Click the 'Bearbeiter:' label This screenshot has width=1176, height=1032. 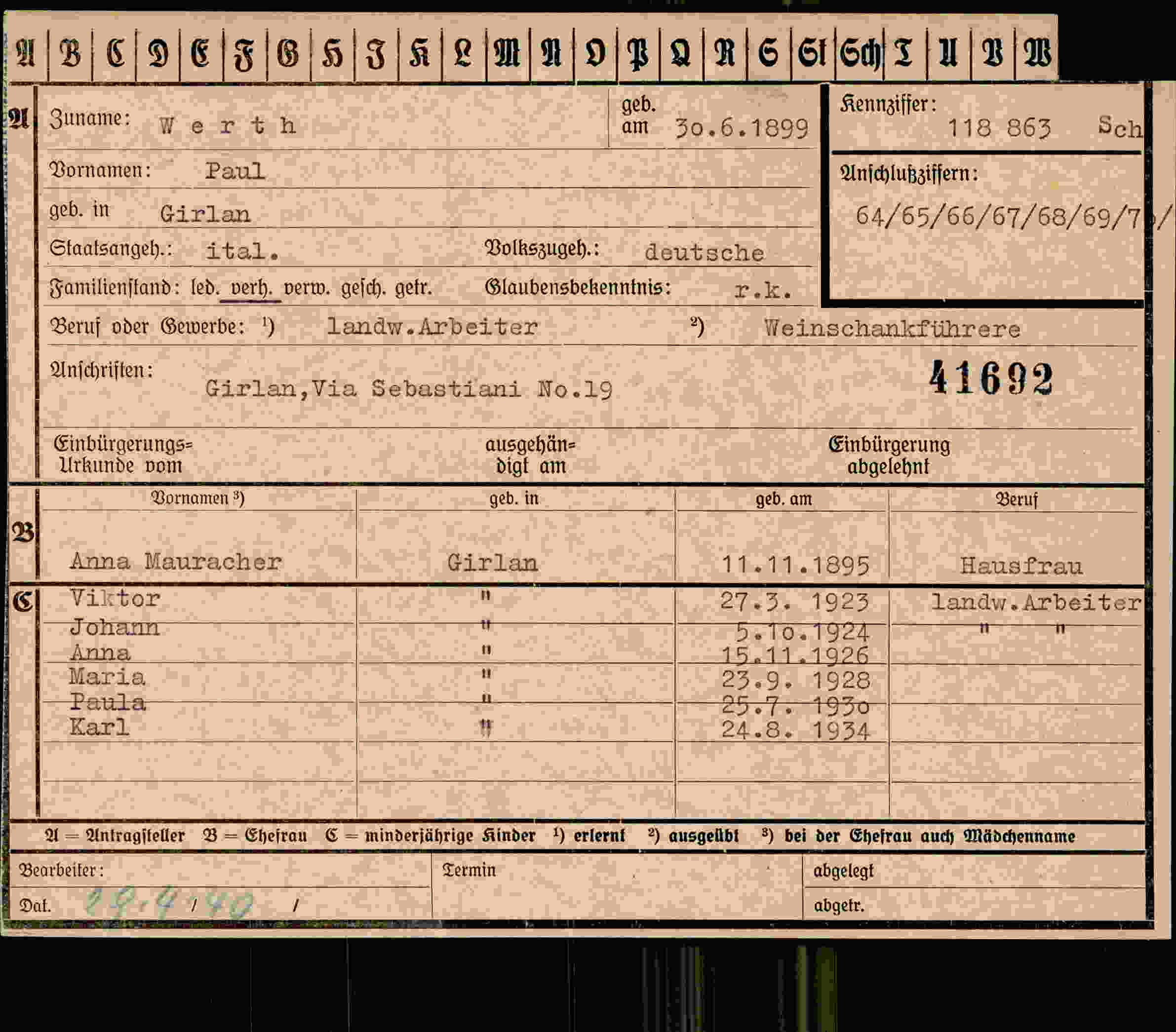(x=62, y=870)
